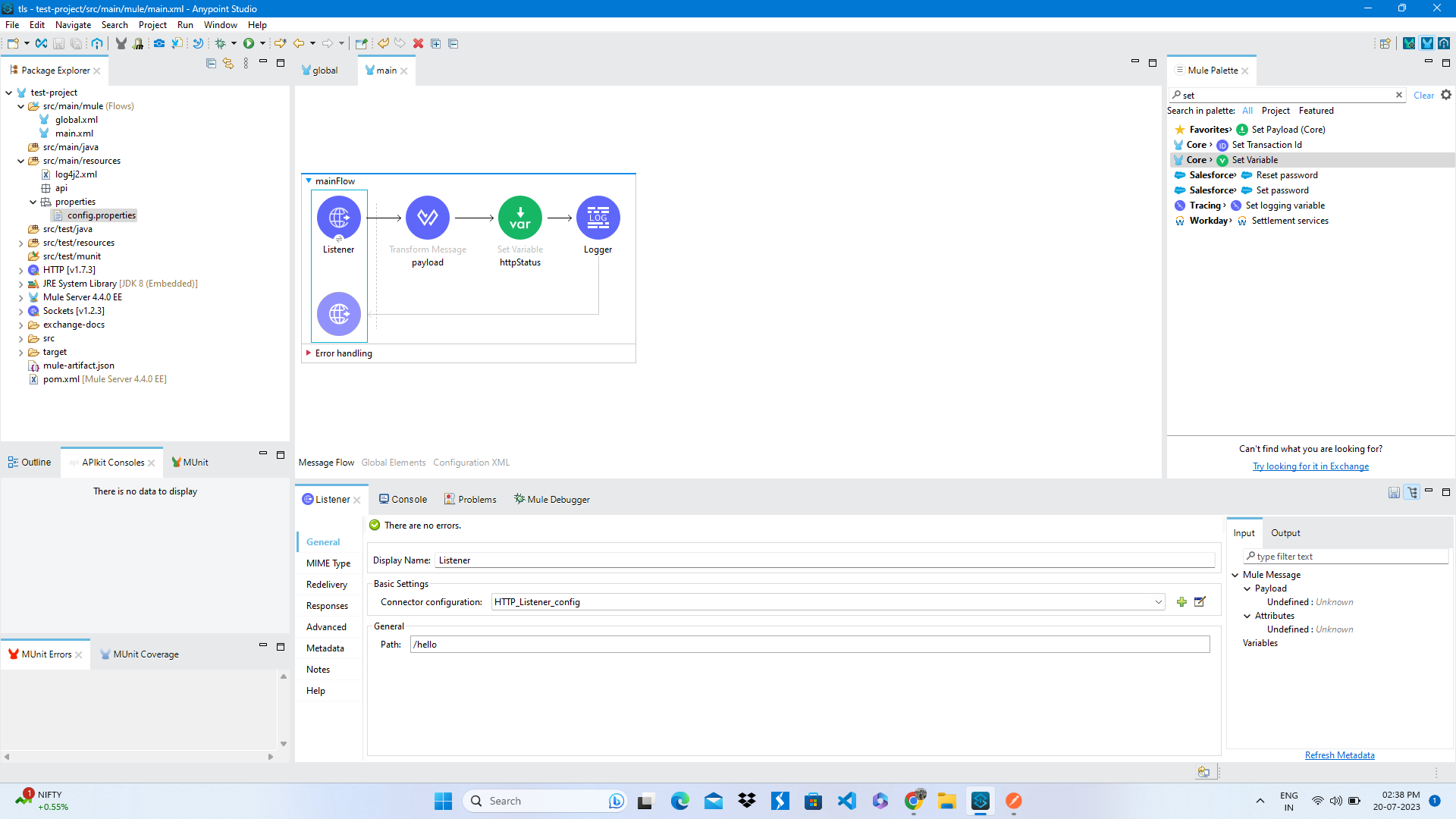Click the Display Name input field

825,560
